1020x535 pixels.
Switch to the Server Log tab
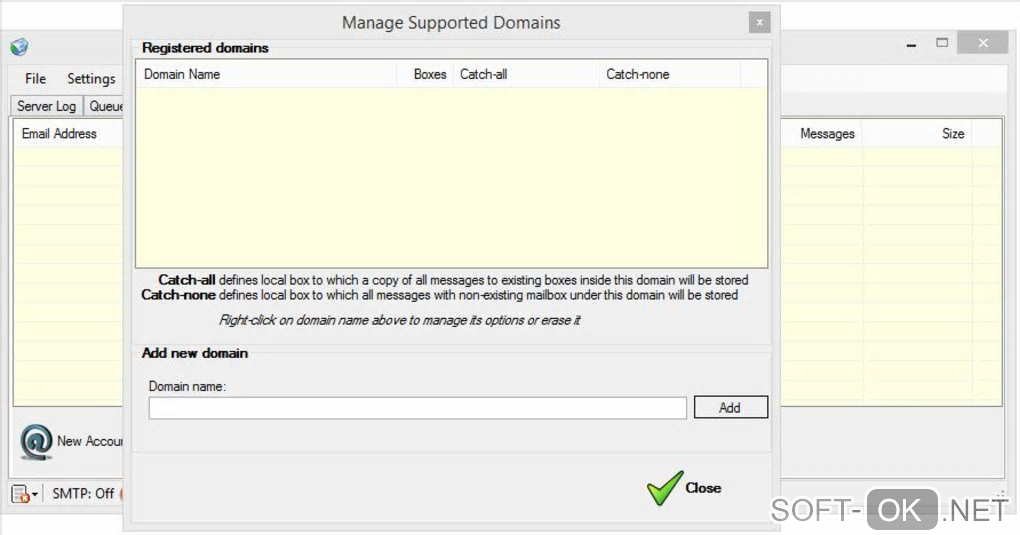point(46,106)
